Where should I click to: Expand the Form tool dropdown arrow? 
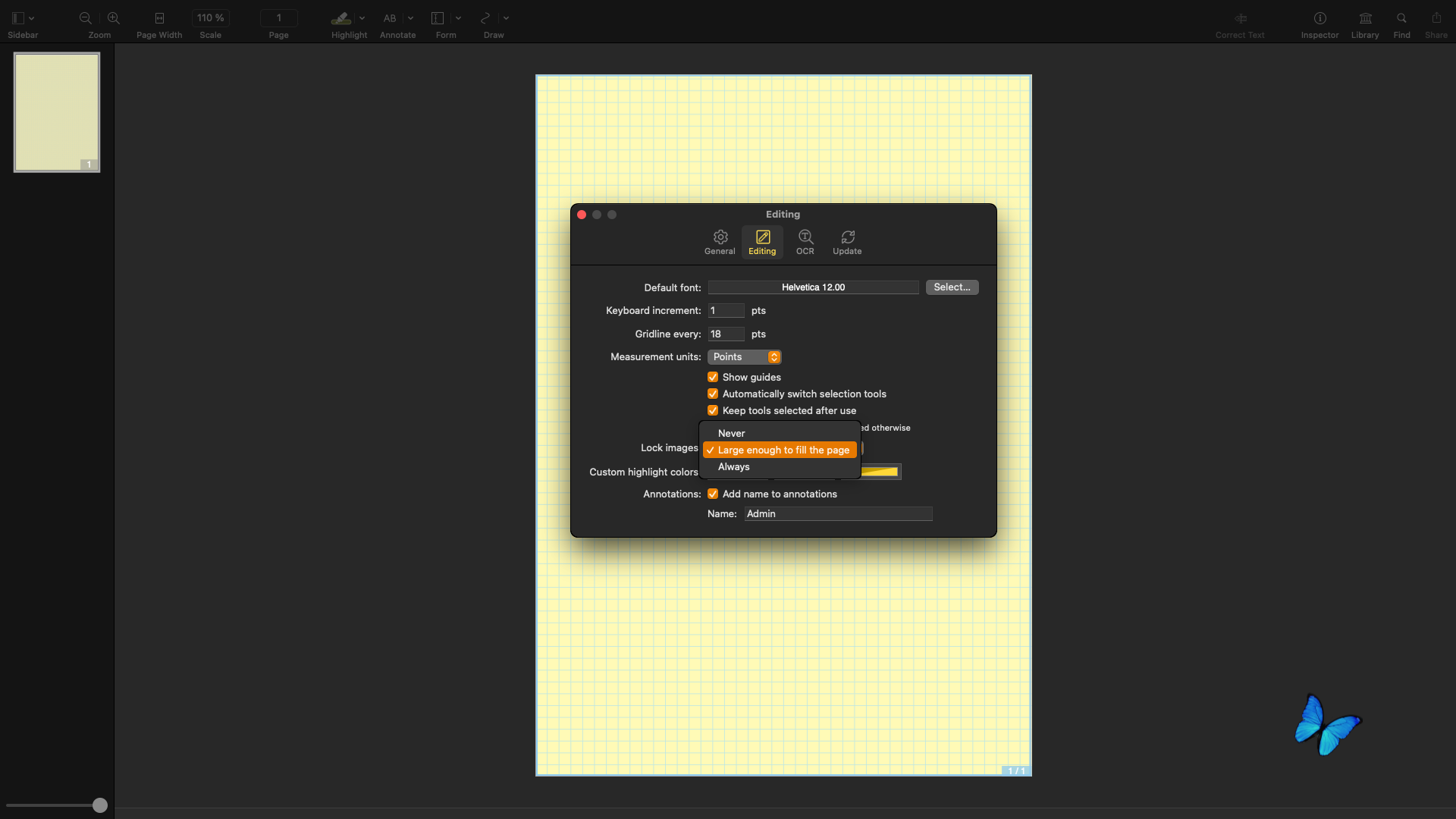[x=458, y=18]
